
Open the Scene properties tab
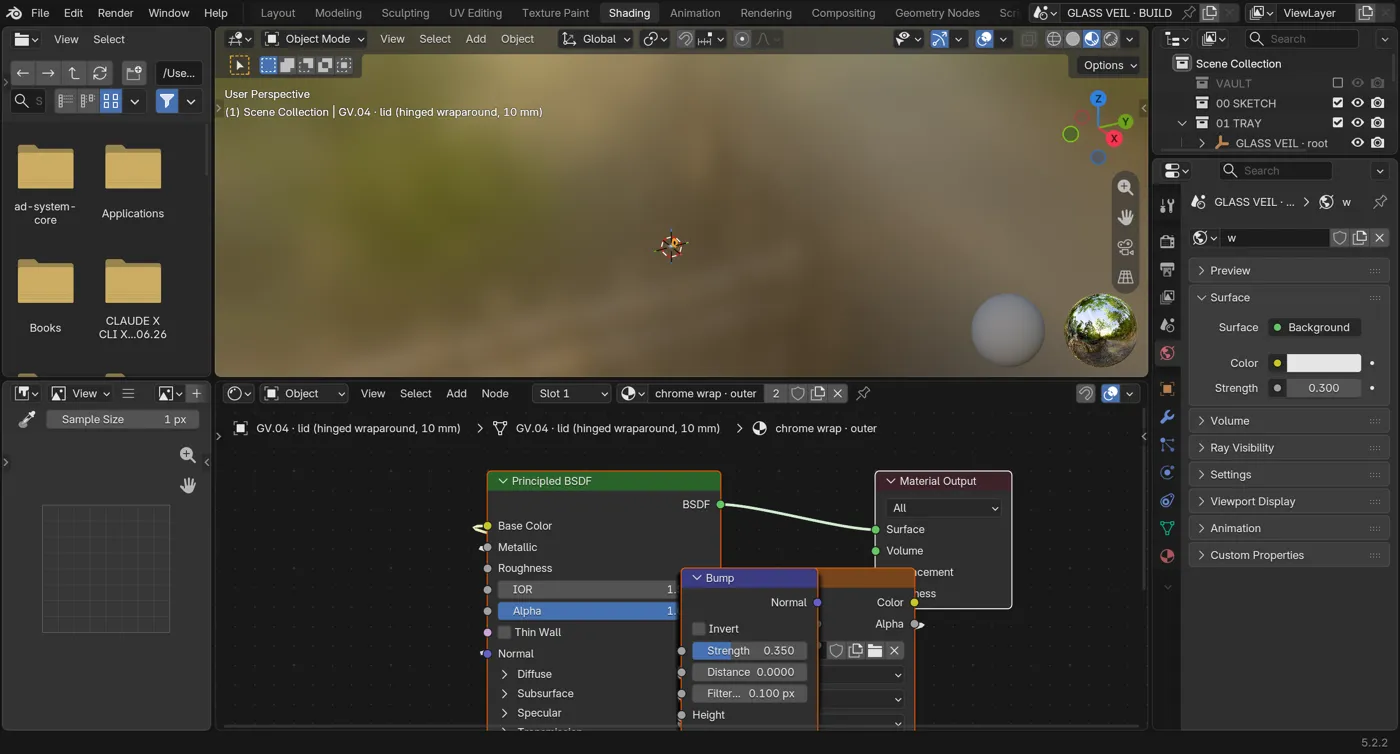1167,325
